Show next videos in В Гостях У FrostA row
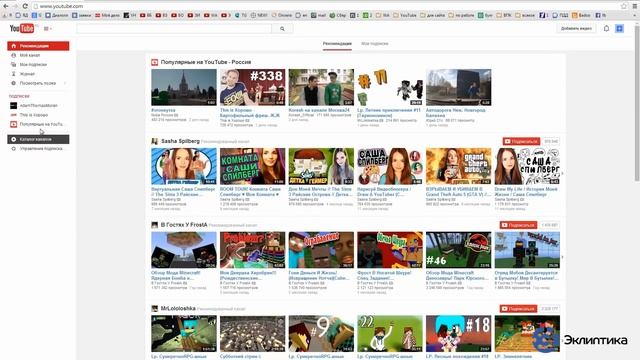This screenshot has width=640, height=360. (562, 257)
